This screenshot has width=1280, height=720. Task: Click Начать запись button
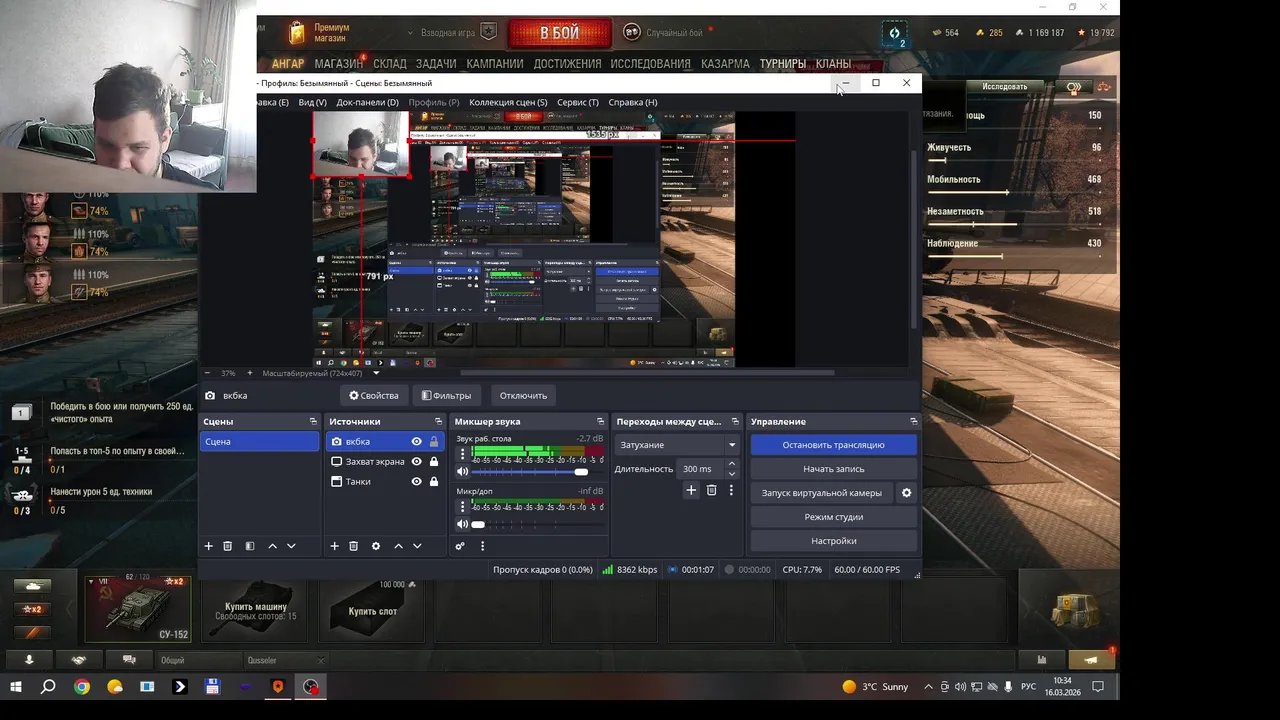tap(834, 469)
